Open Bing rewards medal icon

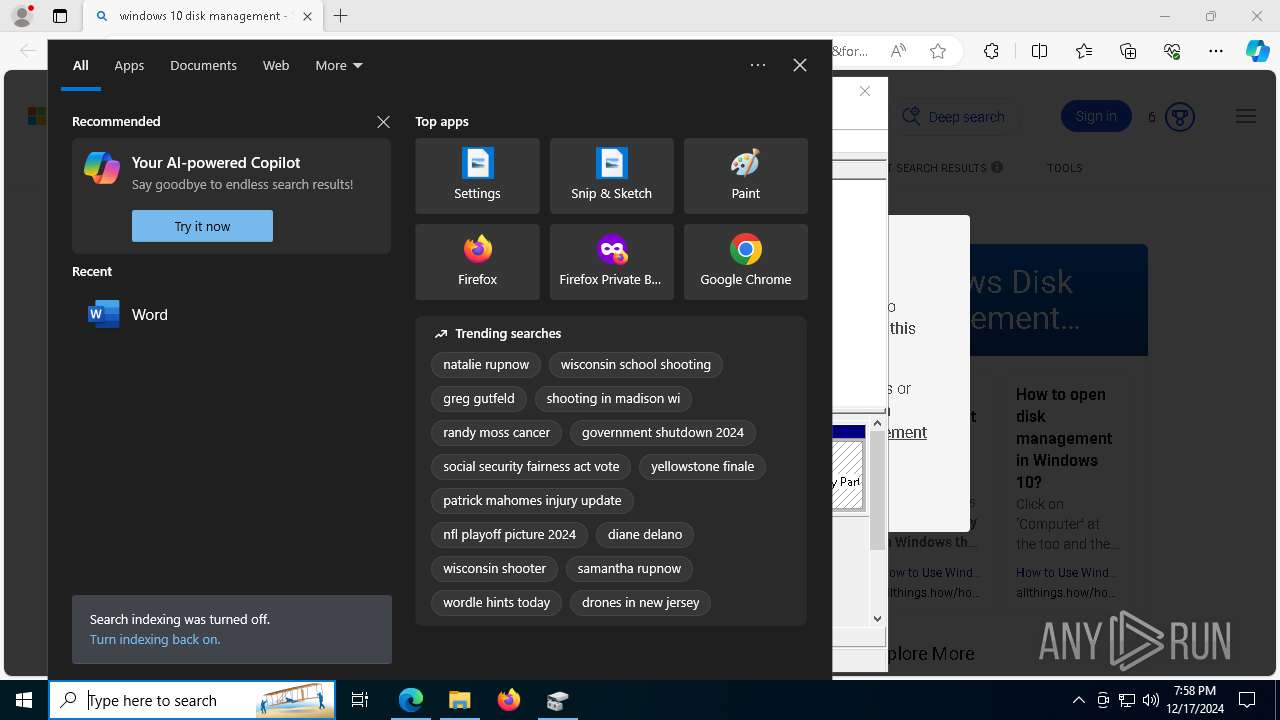[x=1180, y=117]
